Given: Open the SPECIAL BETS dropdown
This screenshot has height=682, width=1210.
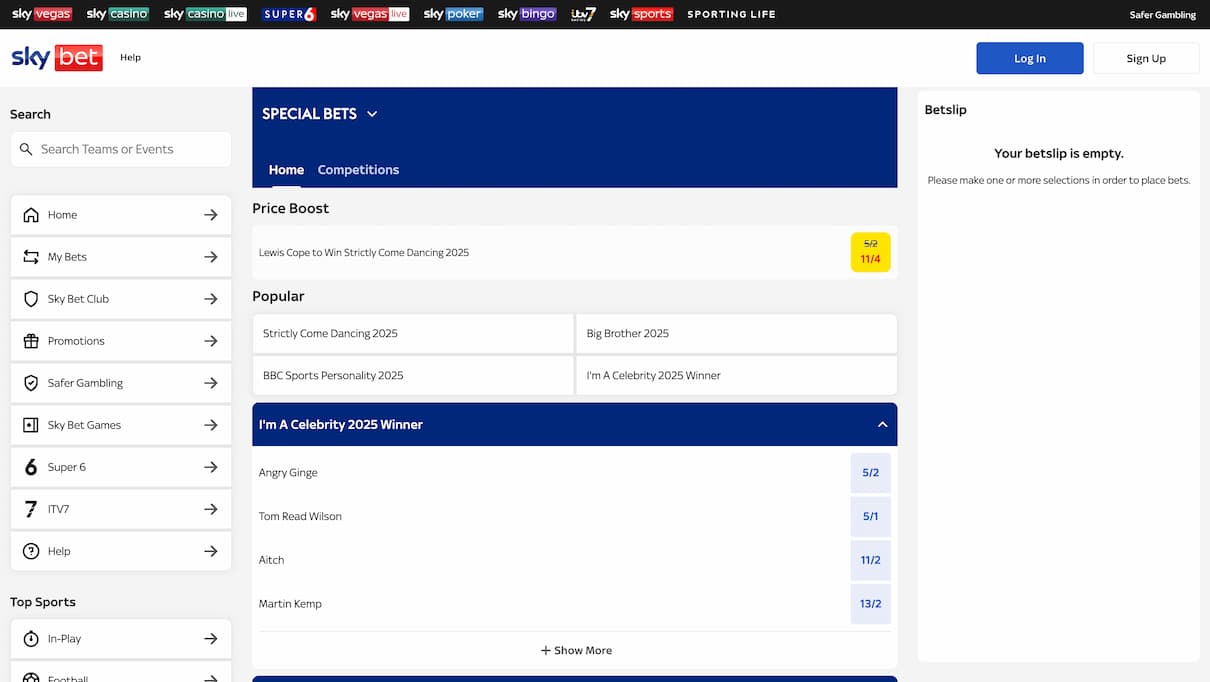Looking at the screenshot, I should [371, 113].
